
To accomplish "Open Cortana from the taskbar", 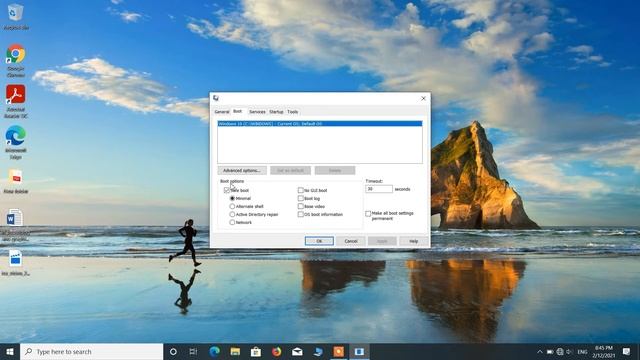I will point(173,351).
